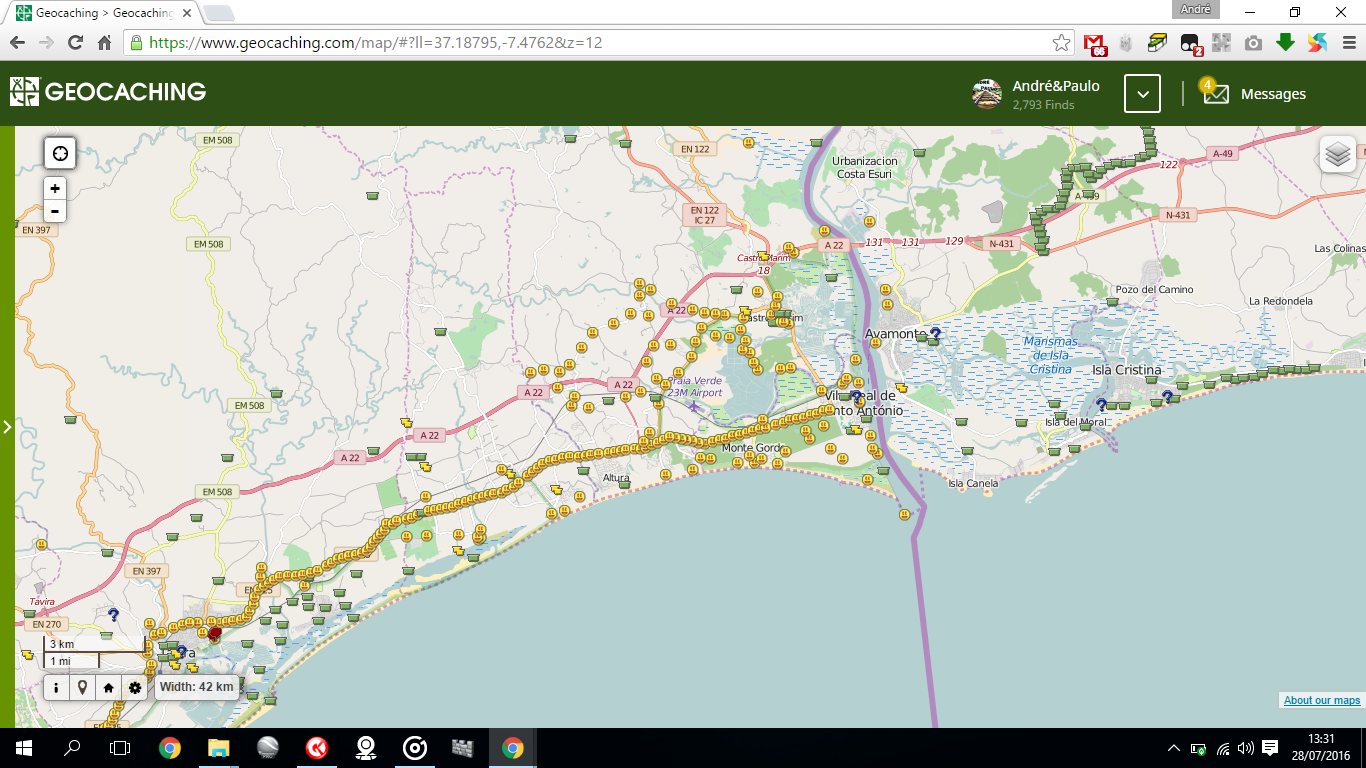Viewport: 1366px width, 768px height.
Task: Click the browser home button
Action: [104, 43]
